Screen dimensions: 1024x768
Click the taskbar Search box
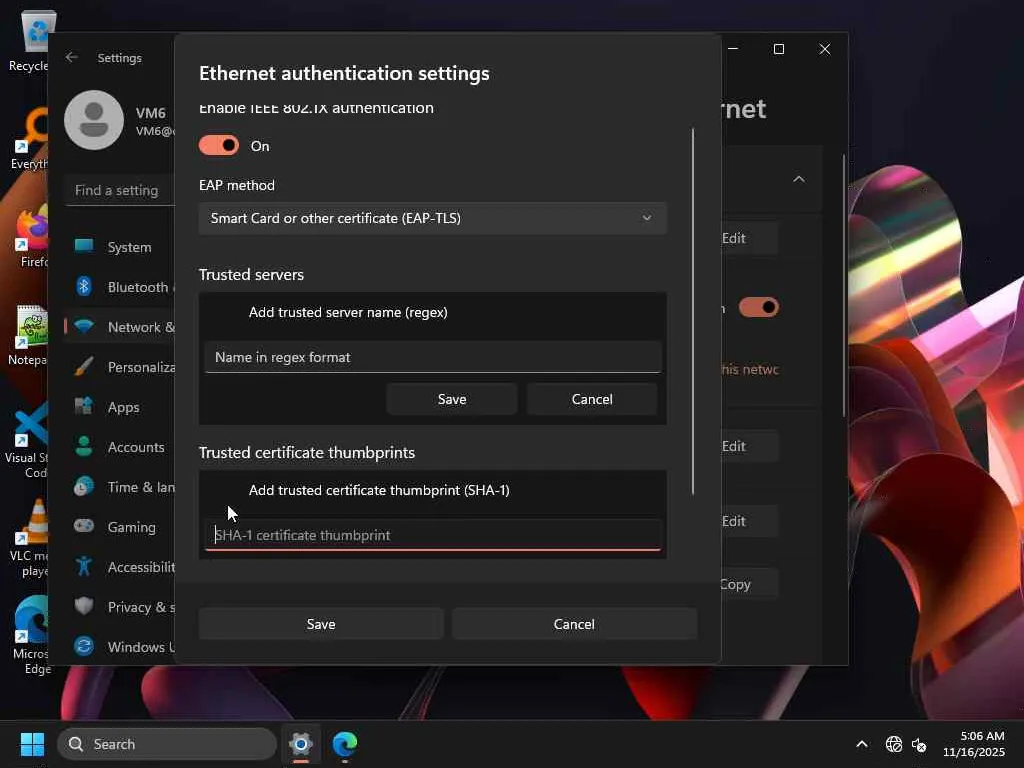(167, 744)
